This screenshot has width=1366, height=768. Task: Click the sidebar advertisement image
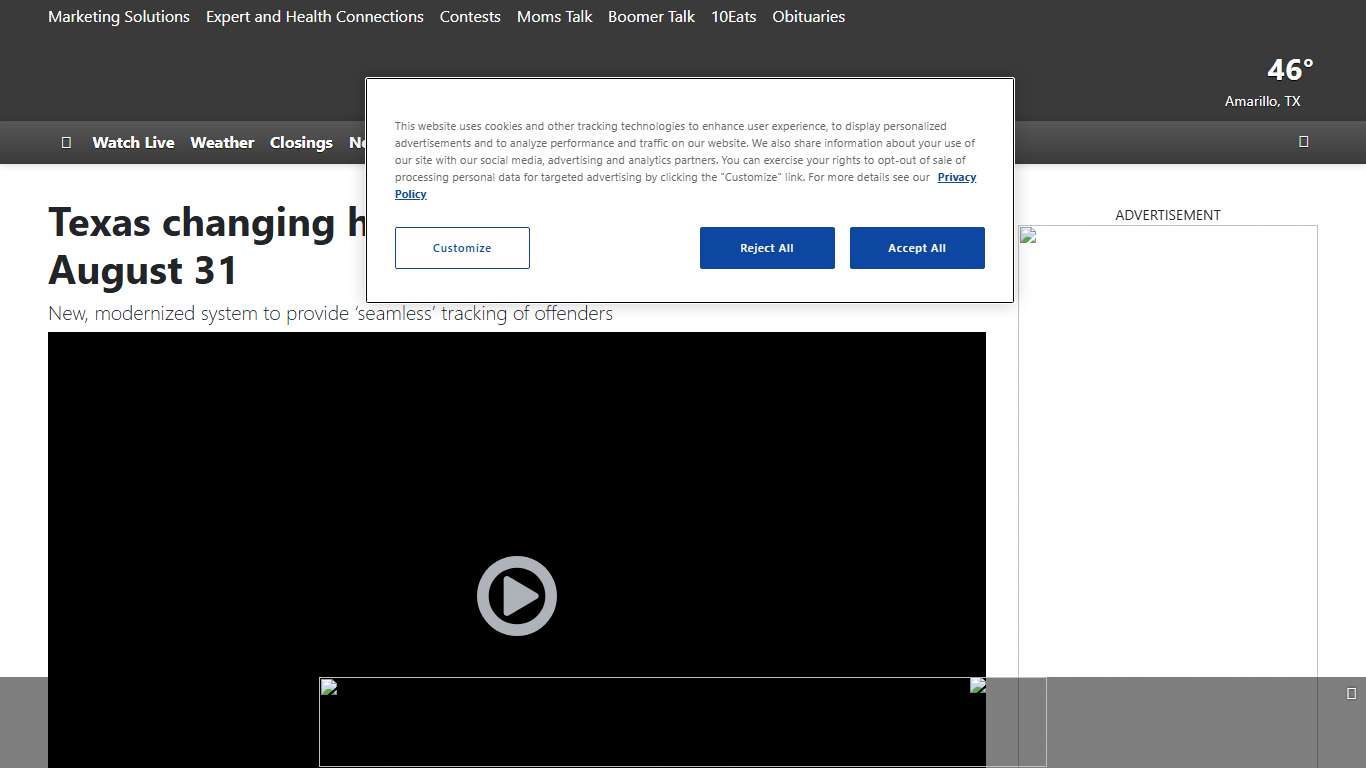pyautogui.click(x=1167, y=450)
